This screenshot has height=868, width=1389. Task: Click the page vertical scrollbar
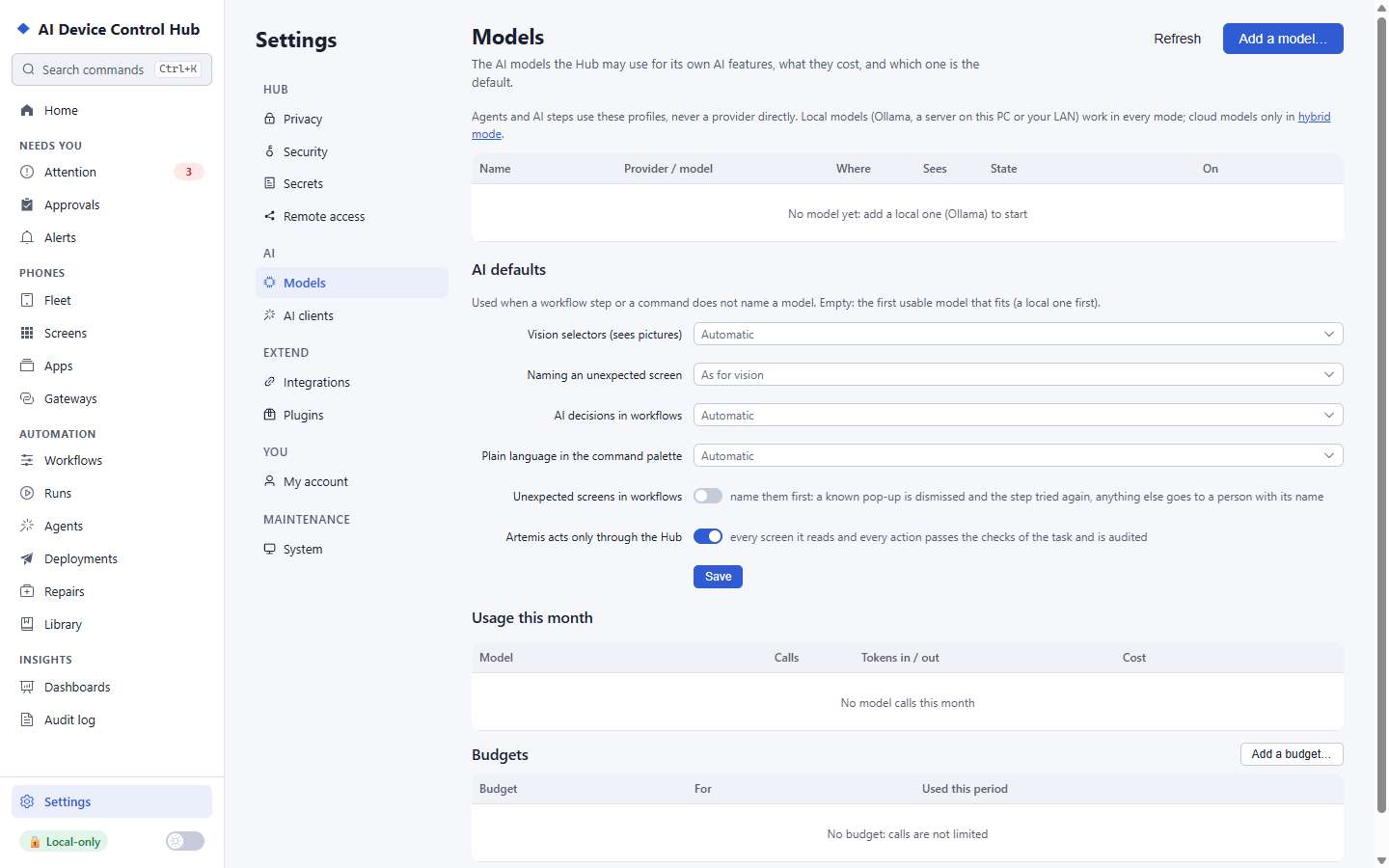coord(1381,415)
